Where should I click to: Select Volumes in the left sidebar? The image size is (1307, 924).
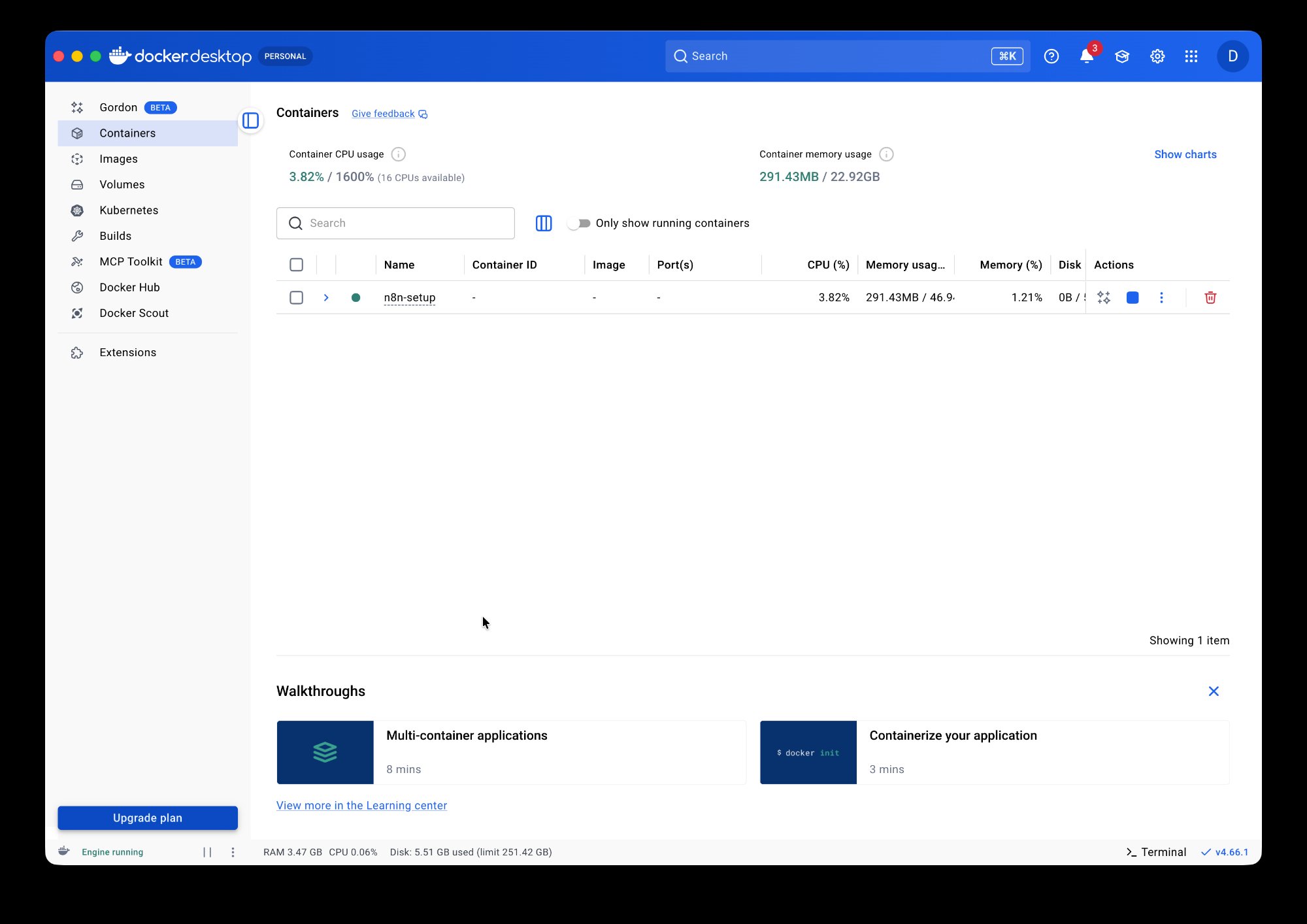point(122,184)
